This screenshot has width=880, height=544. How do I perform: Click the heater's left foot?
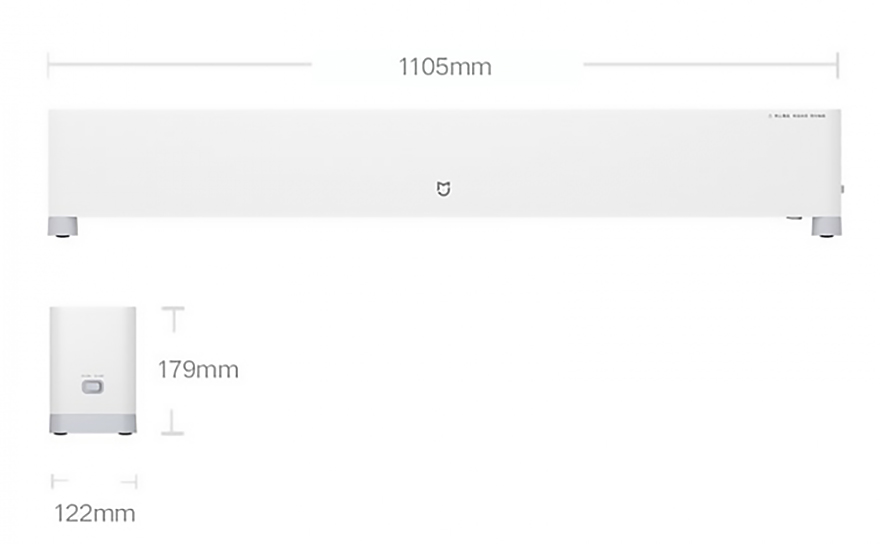coord(64,226)
